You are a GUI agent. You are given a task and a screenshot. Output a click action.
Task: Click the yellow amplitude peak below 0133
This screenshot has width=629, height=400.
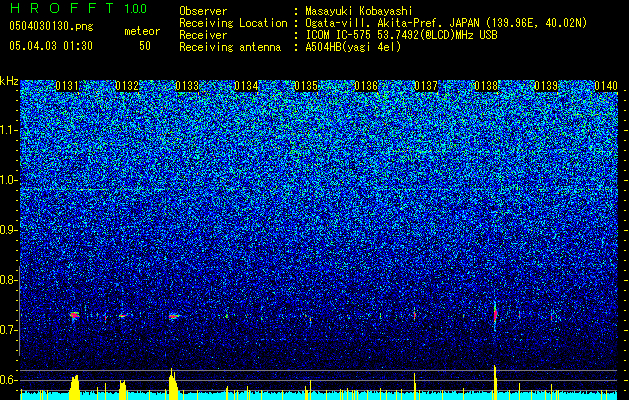click(173, 384)
